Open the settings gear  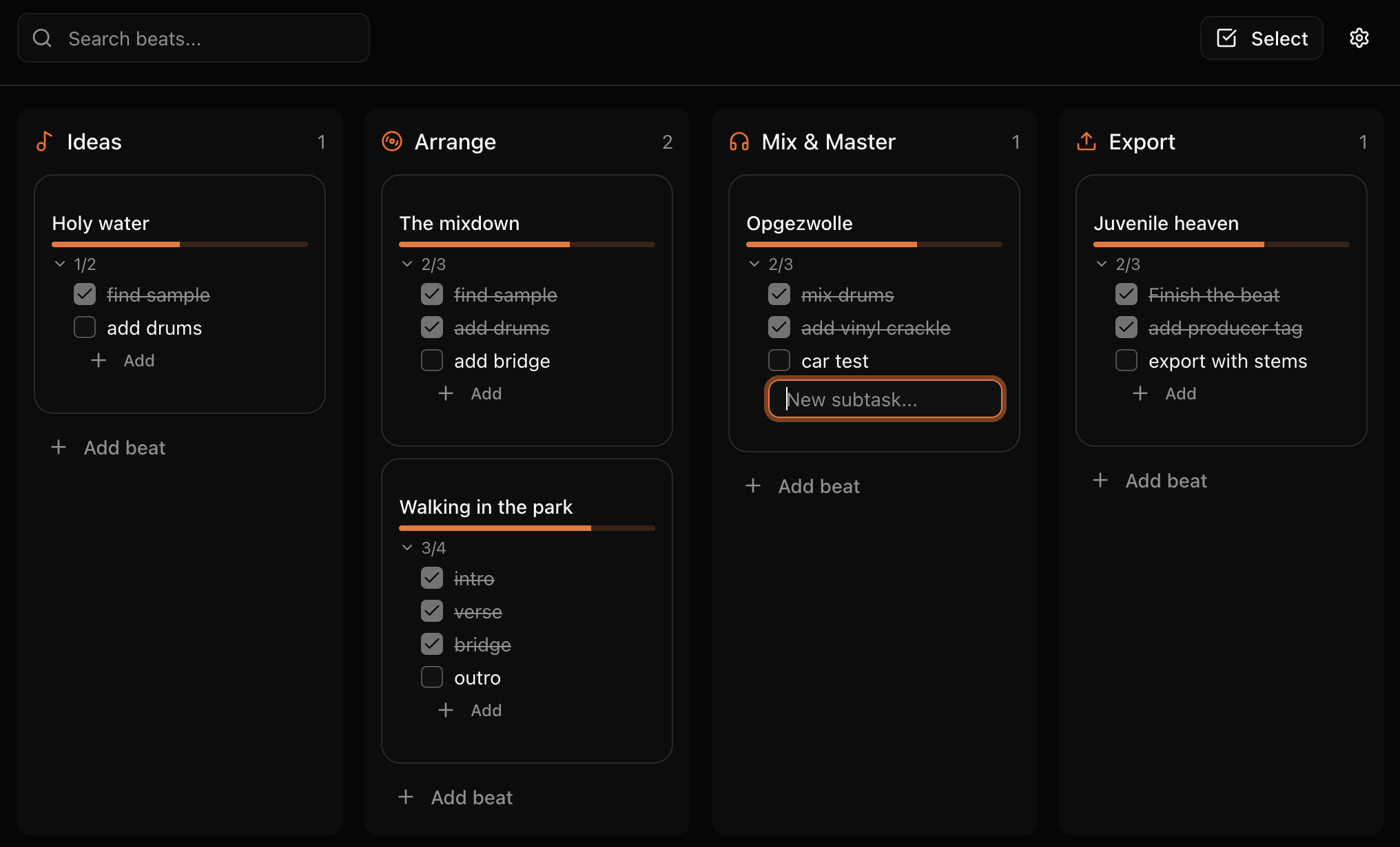1359,38
